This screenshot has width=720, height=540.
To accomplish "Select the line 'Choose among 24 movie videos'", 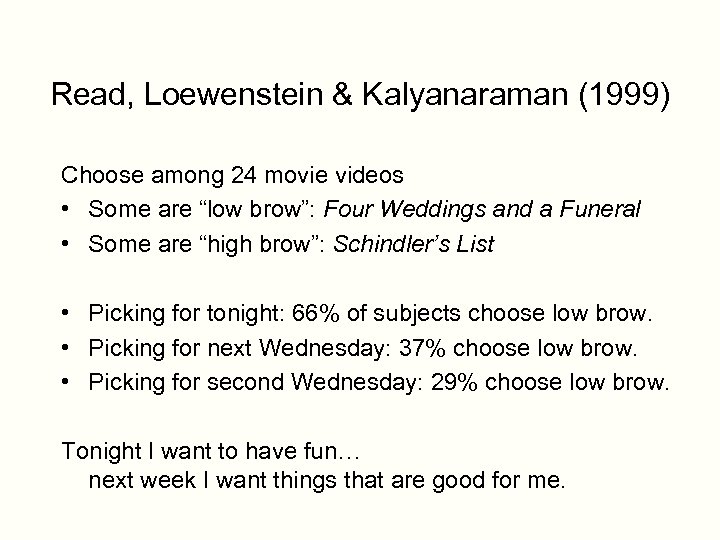I will pos(232,176).
